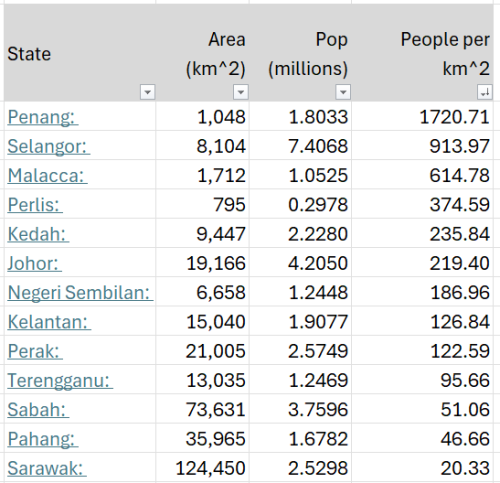
Task: Follow the Kedah hyperlink
Action: click(38, 234)
